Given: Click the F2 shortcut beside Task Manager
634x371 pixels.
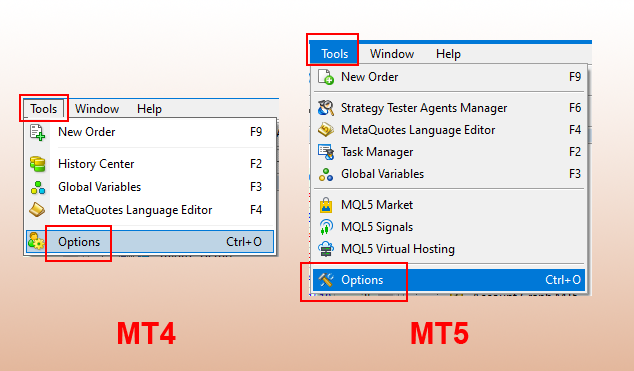Looking at the screenshot, I should point(575,152).
